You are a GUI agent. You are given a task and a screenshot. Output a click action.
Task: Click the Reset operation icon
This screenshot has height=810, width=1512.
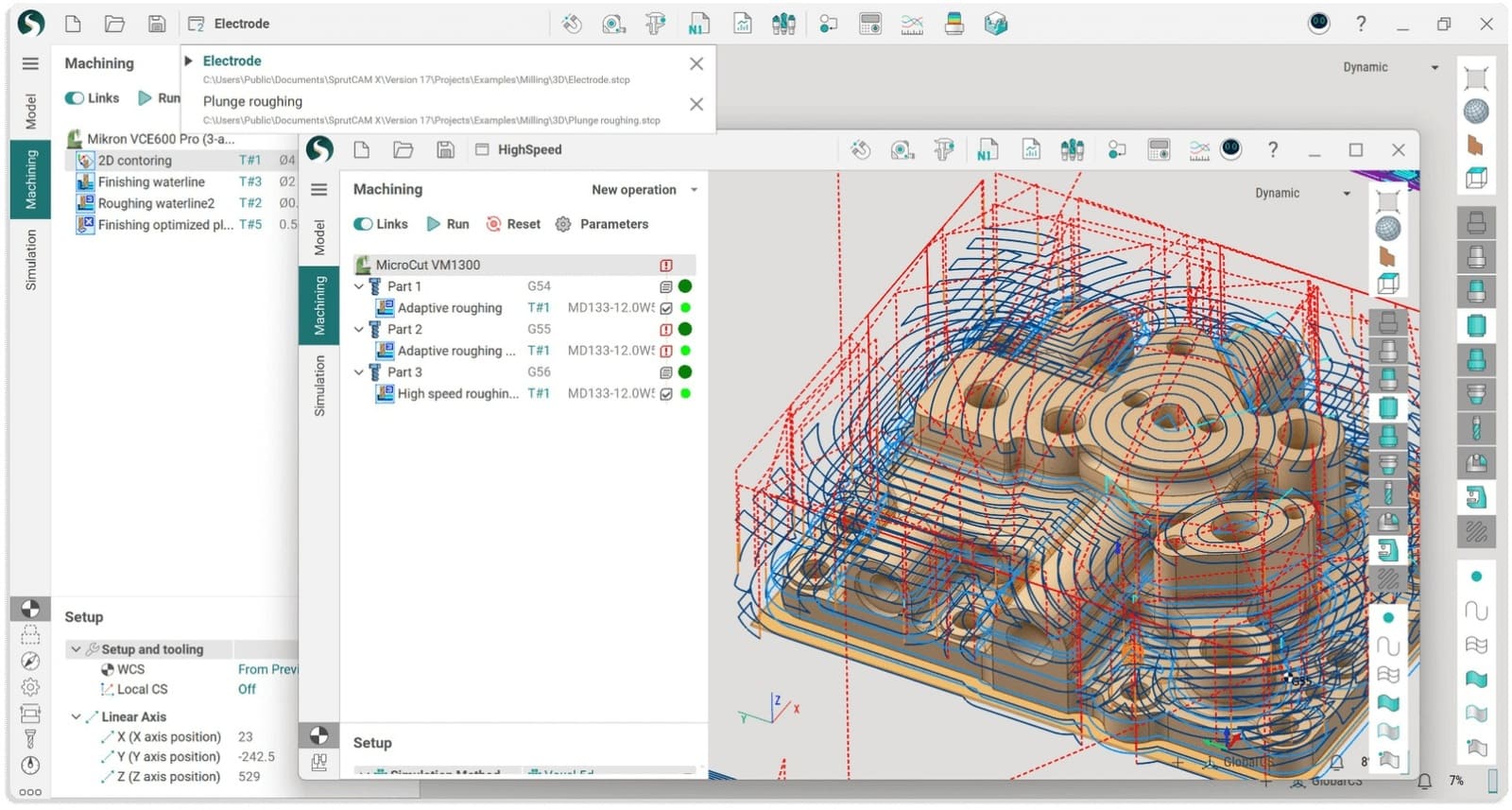[493, 224]
